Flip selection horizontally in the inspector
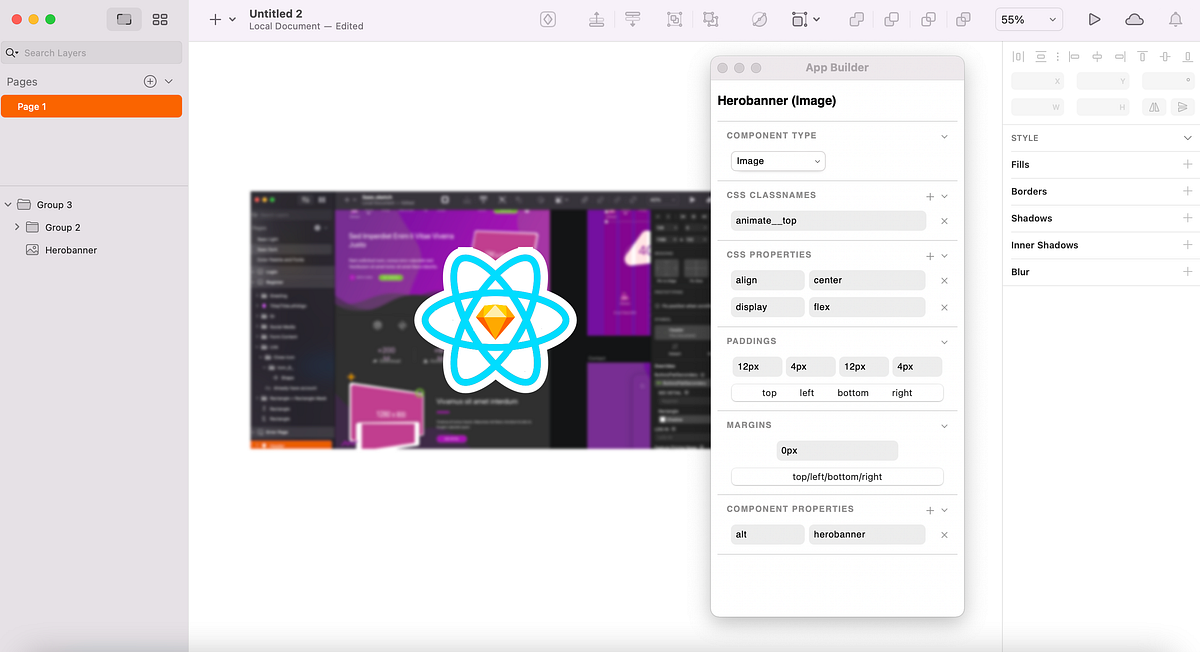Viewport: 1200px width, 652px height. (1154, 106)
